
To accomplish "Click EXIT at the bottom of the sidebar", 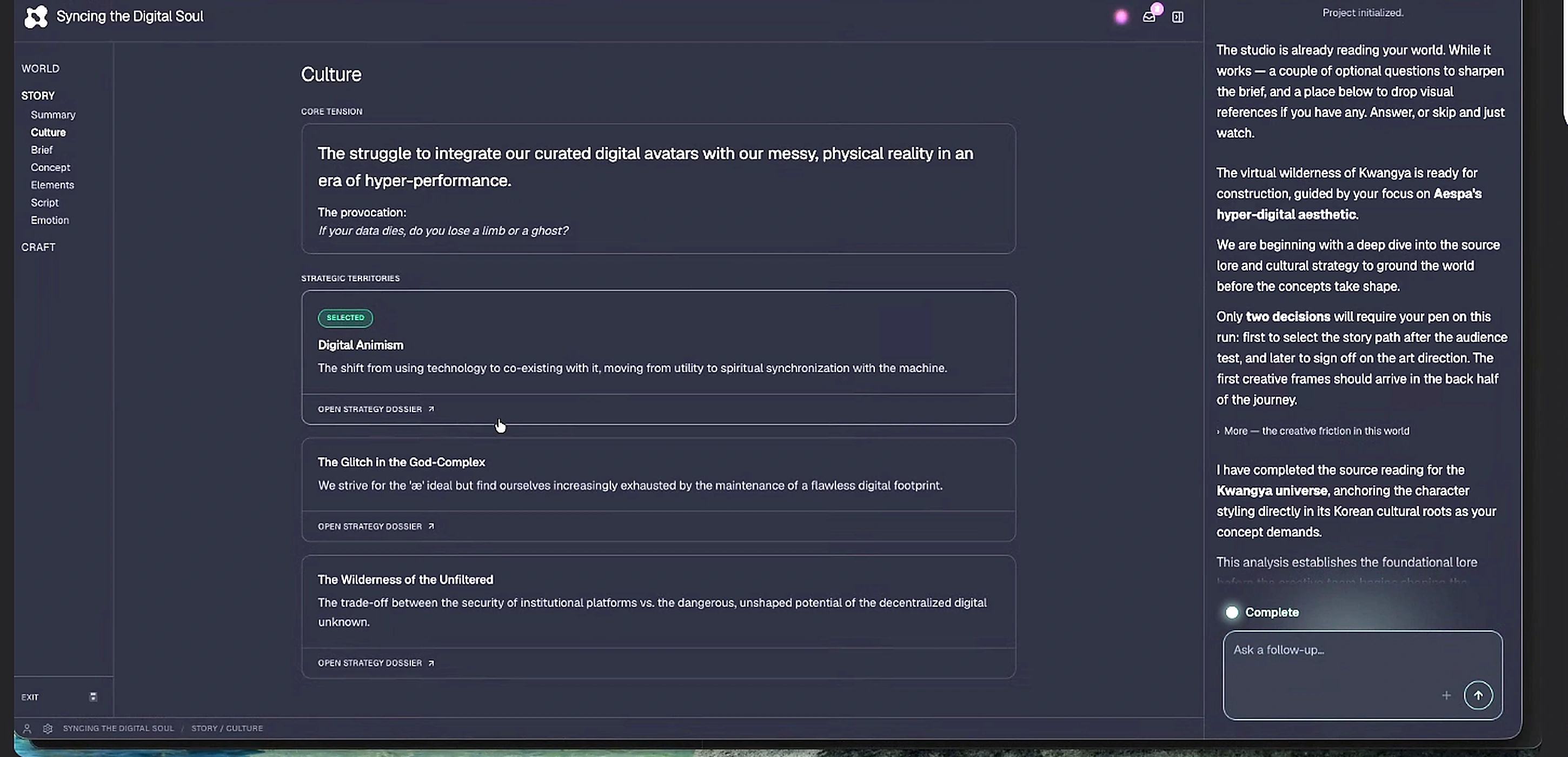I will pyautogui.click(x=30, y=697).
